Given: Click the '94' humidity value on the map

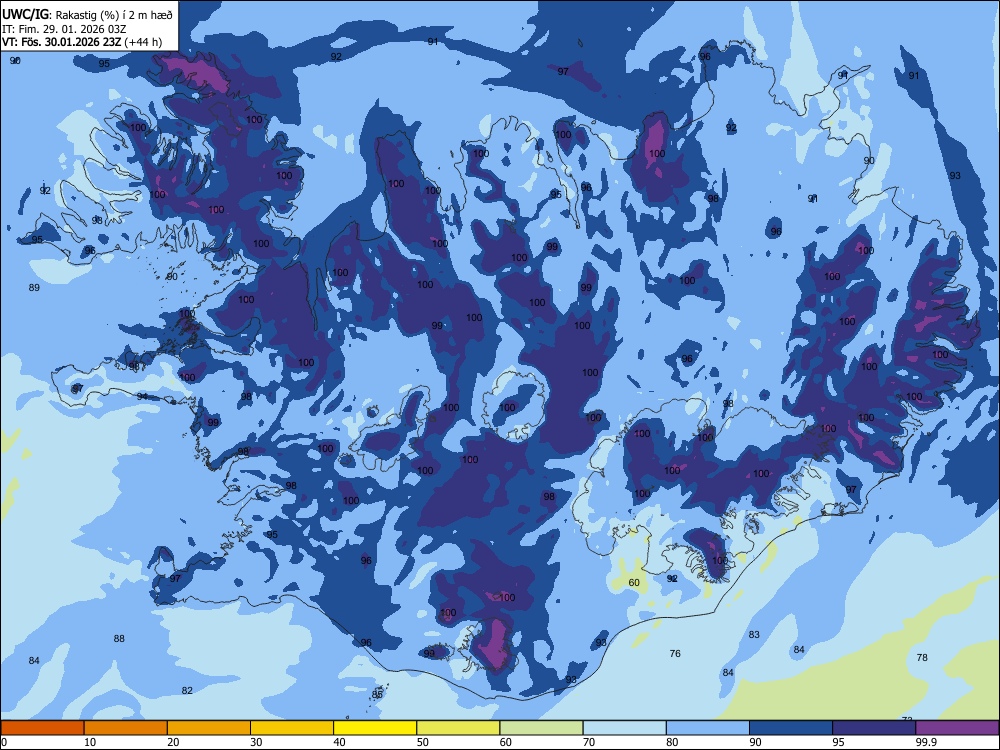Looking at the screenshot, I should [x=142, y=396].
